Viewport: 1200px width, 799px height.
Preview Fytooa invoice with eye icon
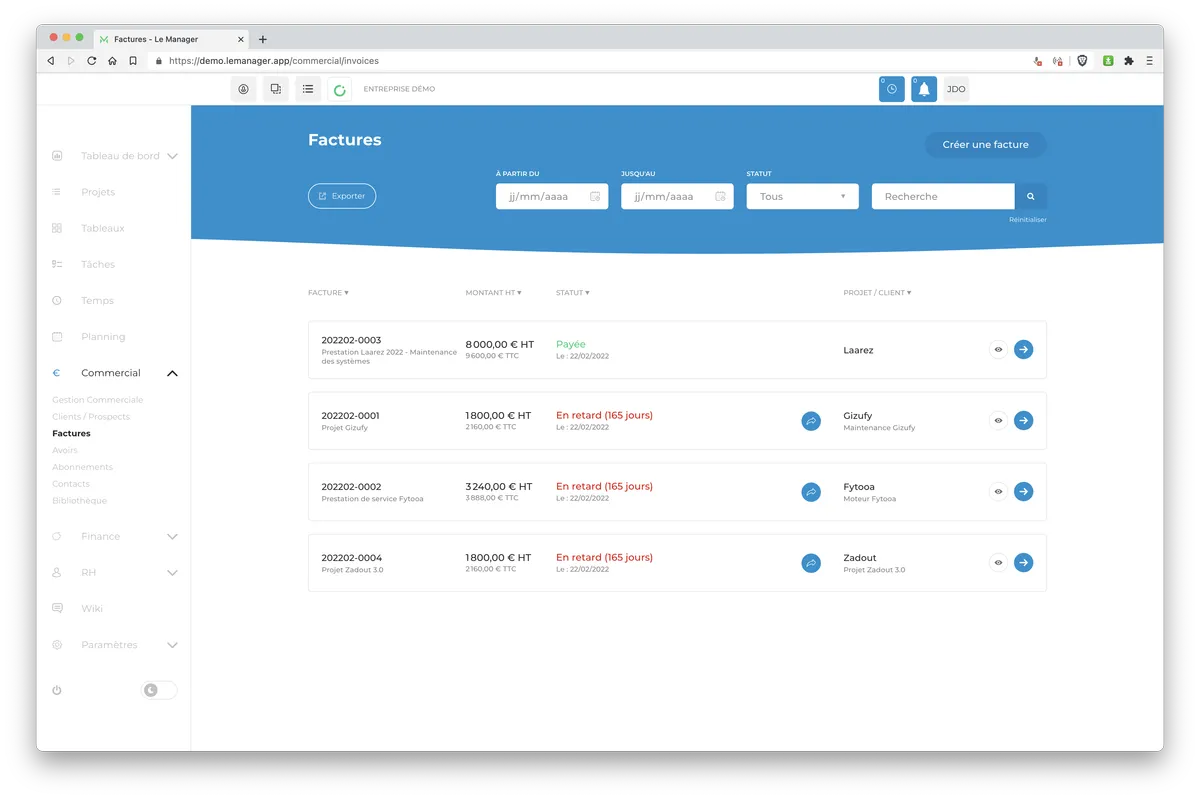coord(998,492)
